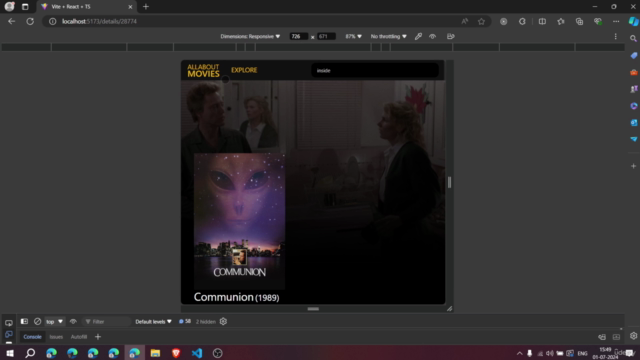Screen dimensions: 640x360
Task: Open the No throttling dropdown
Action: point(389,36)
